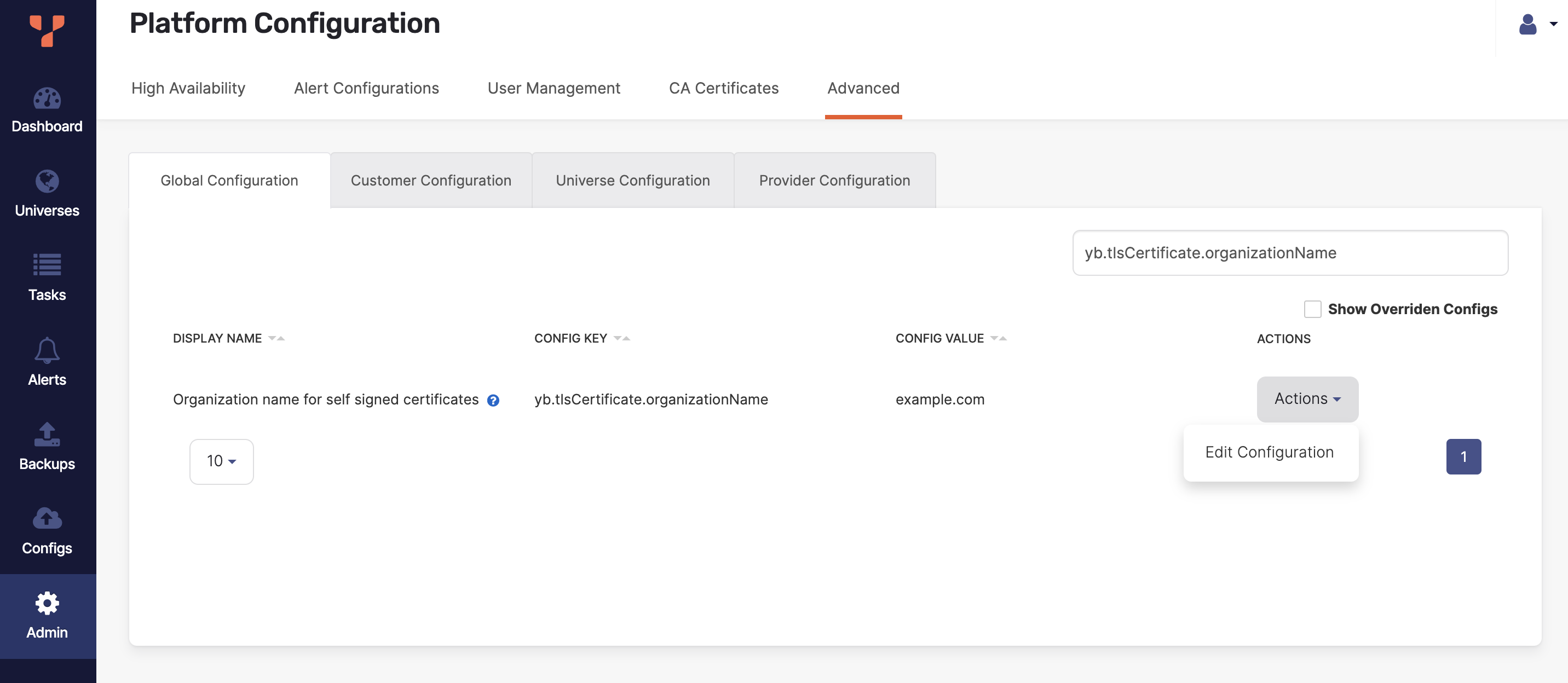The width and height of the screenshot is (1568, 683).
Task: Click the Yugabyte logo
Action: [47, 32]
